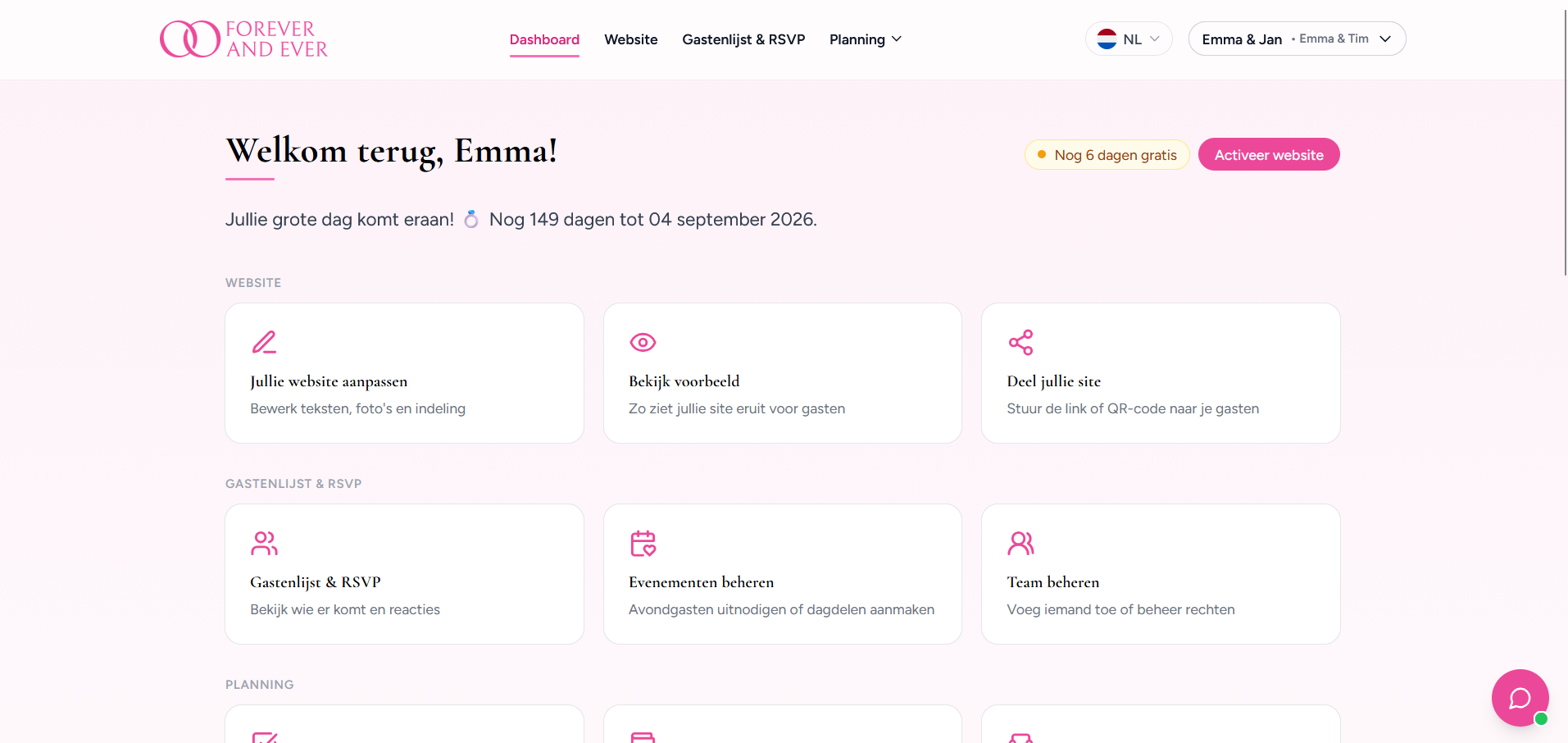Click the Dashboard navigation link
Viewport: 1568px width, 743px height.
pos(544,39)
